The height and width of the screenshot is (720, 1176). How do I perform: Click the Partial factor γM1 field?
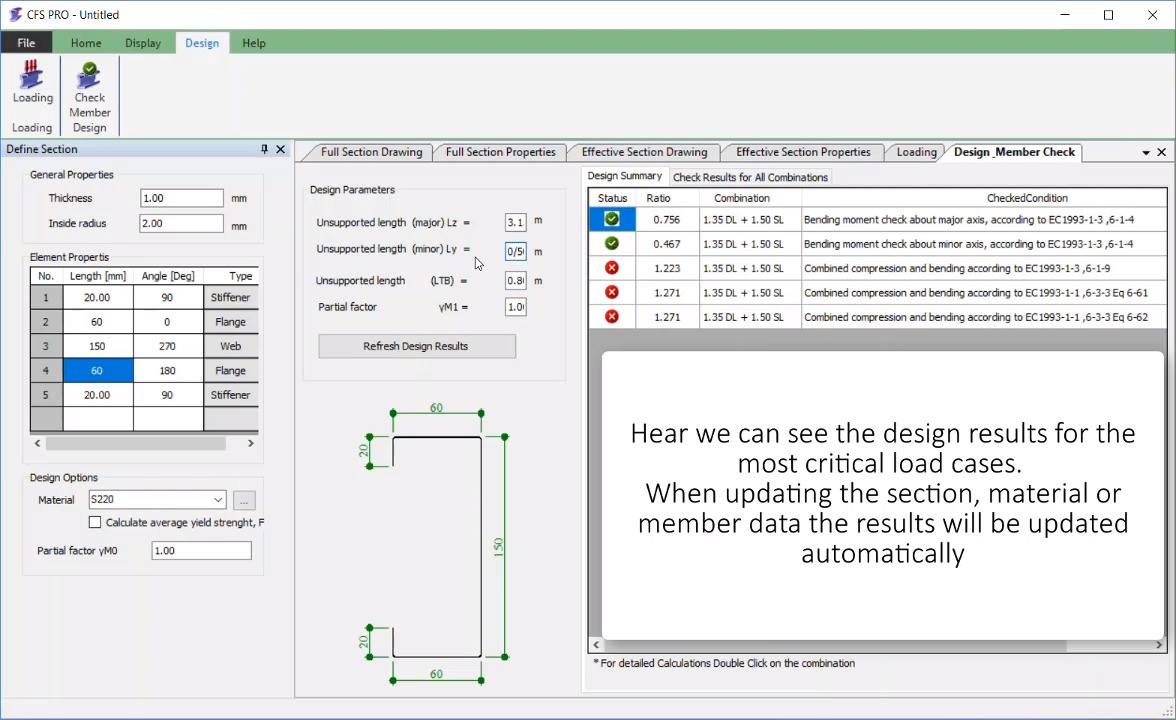[x=515, y=307]
